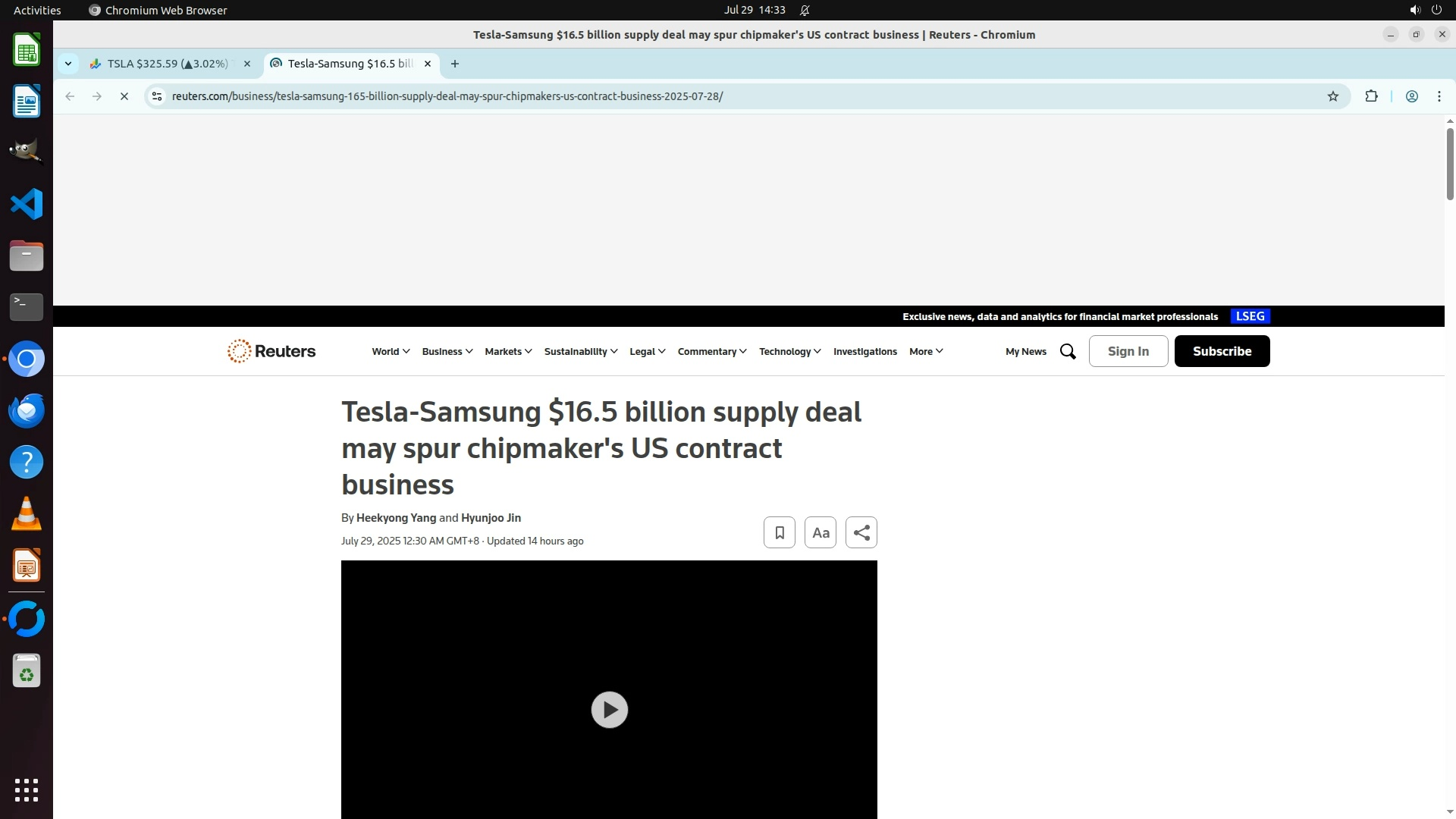Open the text size Aa options
This screenshot has height=819, width=1456.
[x=820, y=532]
